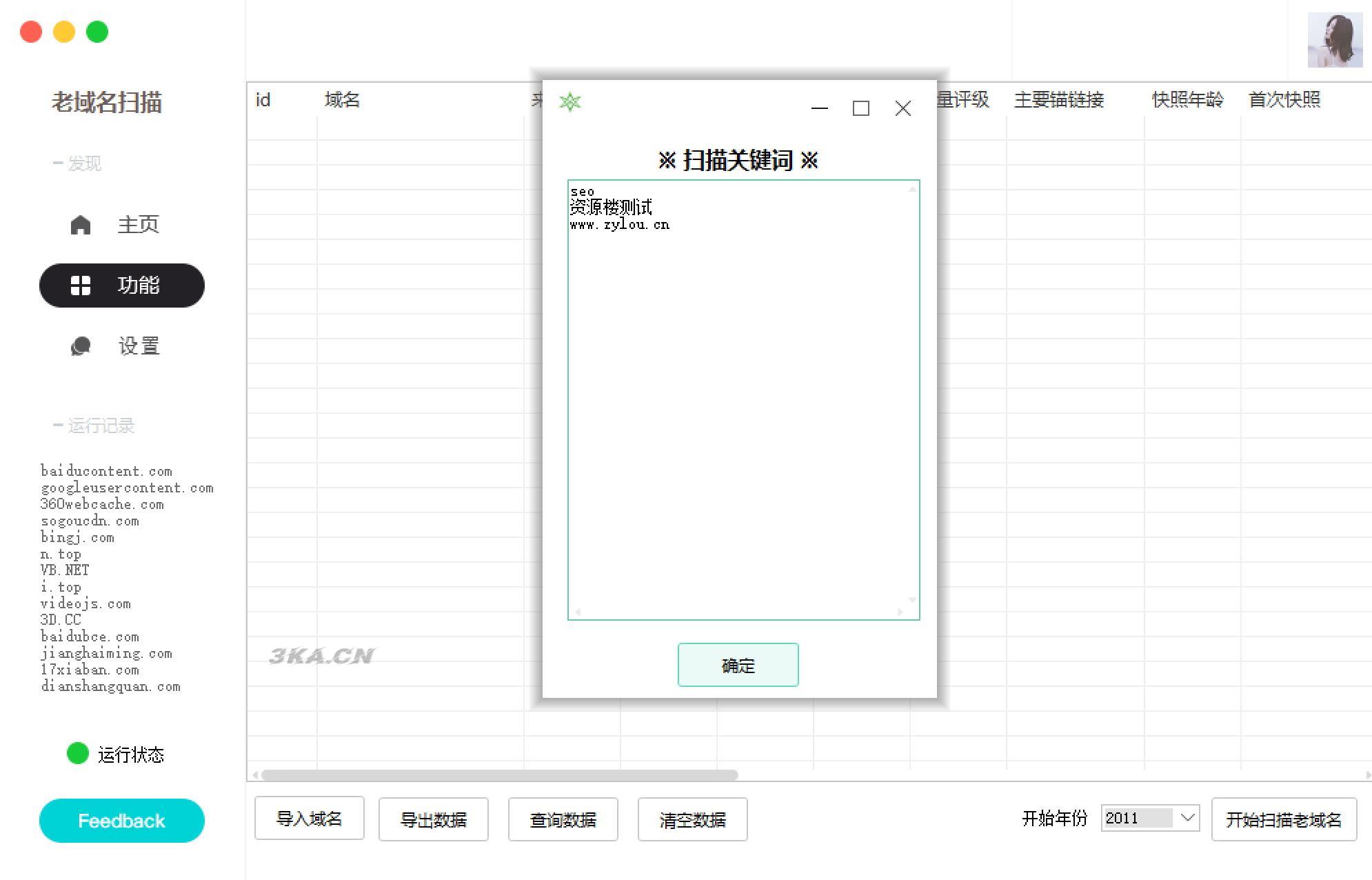The height and width of the screenshot is (880, 1372).
Task: Click the red close traffic light
Action: pos(31,32)
